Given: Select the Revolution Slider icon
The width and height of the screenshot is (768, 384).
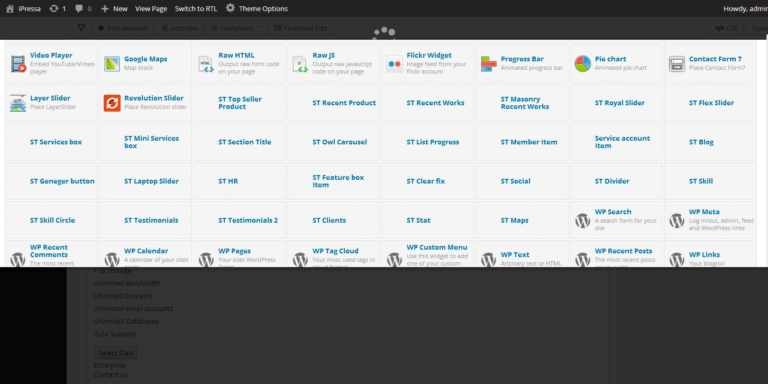Looking at the screenshot, I should [112, 103].
